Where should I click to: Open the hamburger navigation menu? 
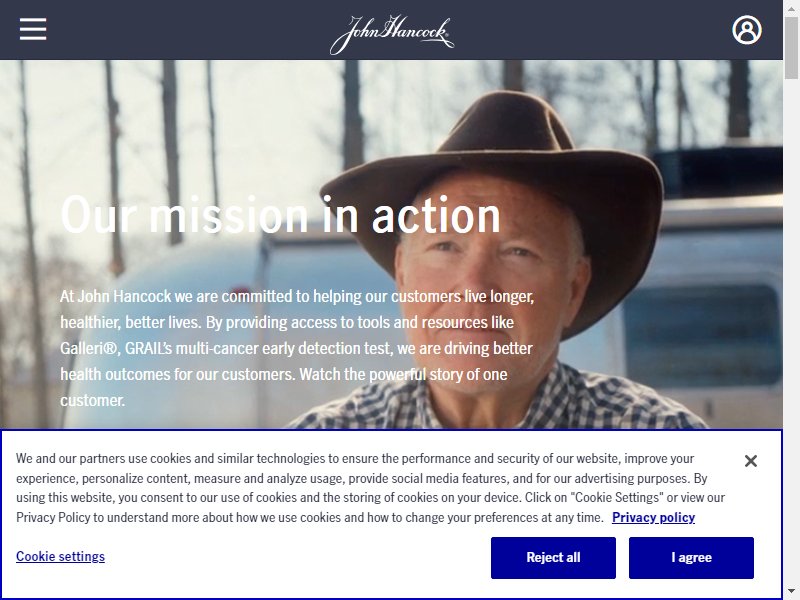click(33, 29)
